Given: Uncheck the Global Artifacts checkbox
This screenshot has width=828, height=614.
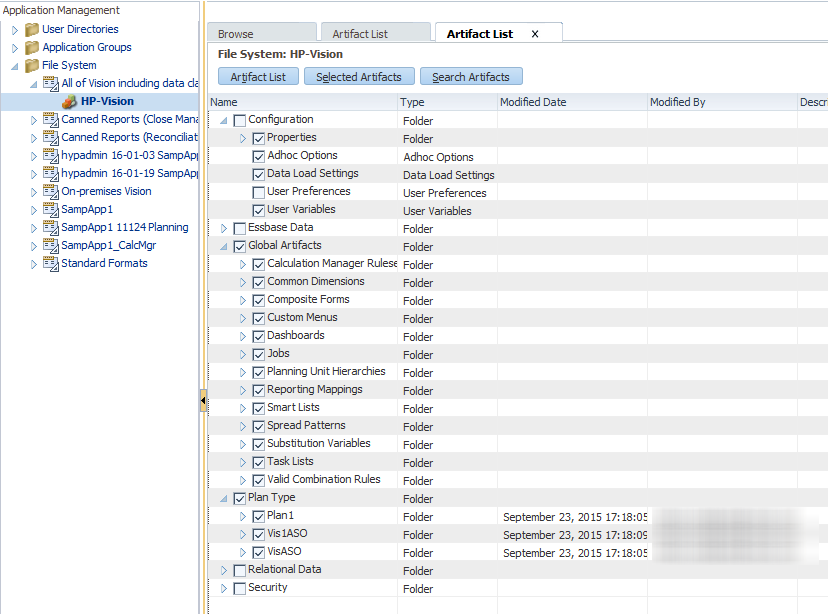Looking at the screenshot, I should click(240, 246).
